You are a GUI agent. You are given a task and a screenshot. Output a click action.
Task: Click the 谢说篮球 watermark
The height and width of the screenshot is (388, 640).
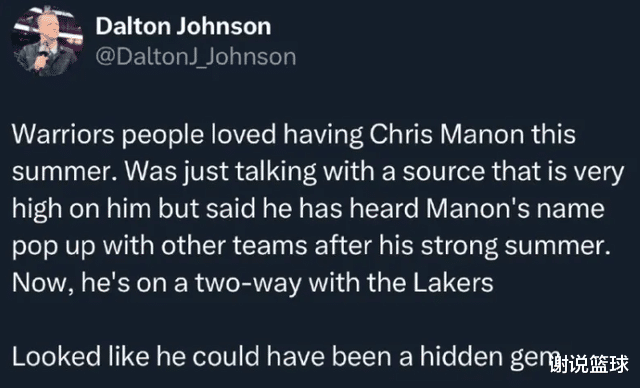tap(589, 364)
